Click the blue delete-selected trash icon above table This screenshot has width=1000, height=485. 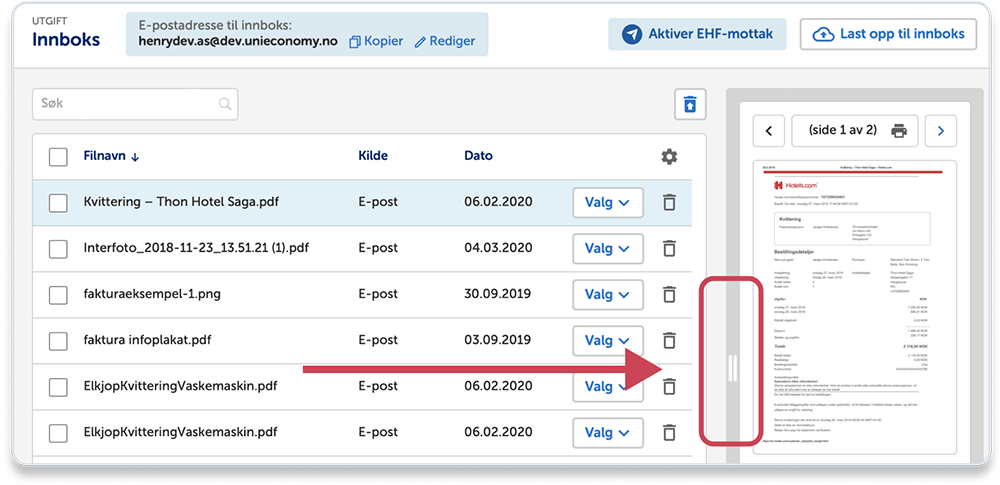point(690,104)
